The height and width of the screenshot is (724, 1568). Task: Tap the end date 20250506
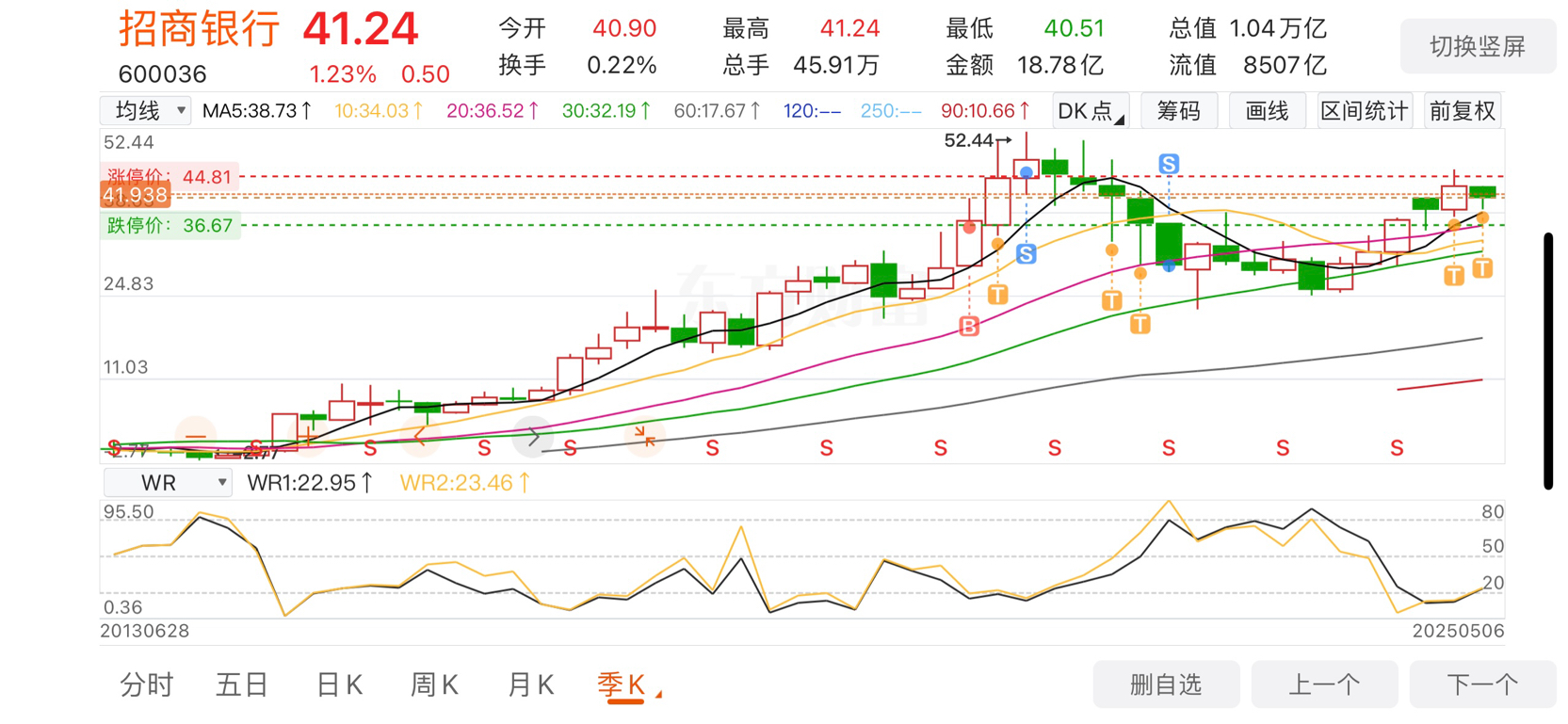[1458, 631]
